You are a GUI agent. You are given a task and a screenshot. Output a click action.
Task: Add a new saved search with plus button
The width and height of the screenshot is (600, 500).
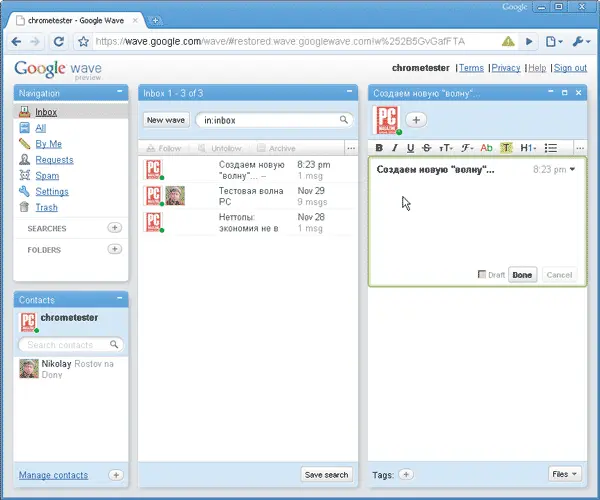(x=114, y=228)
